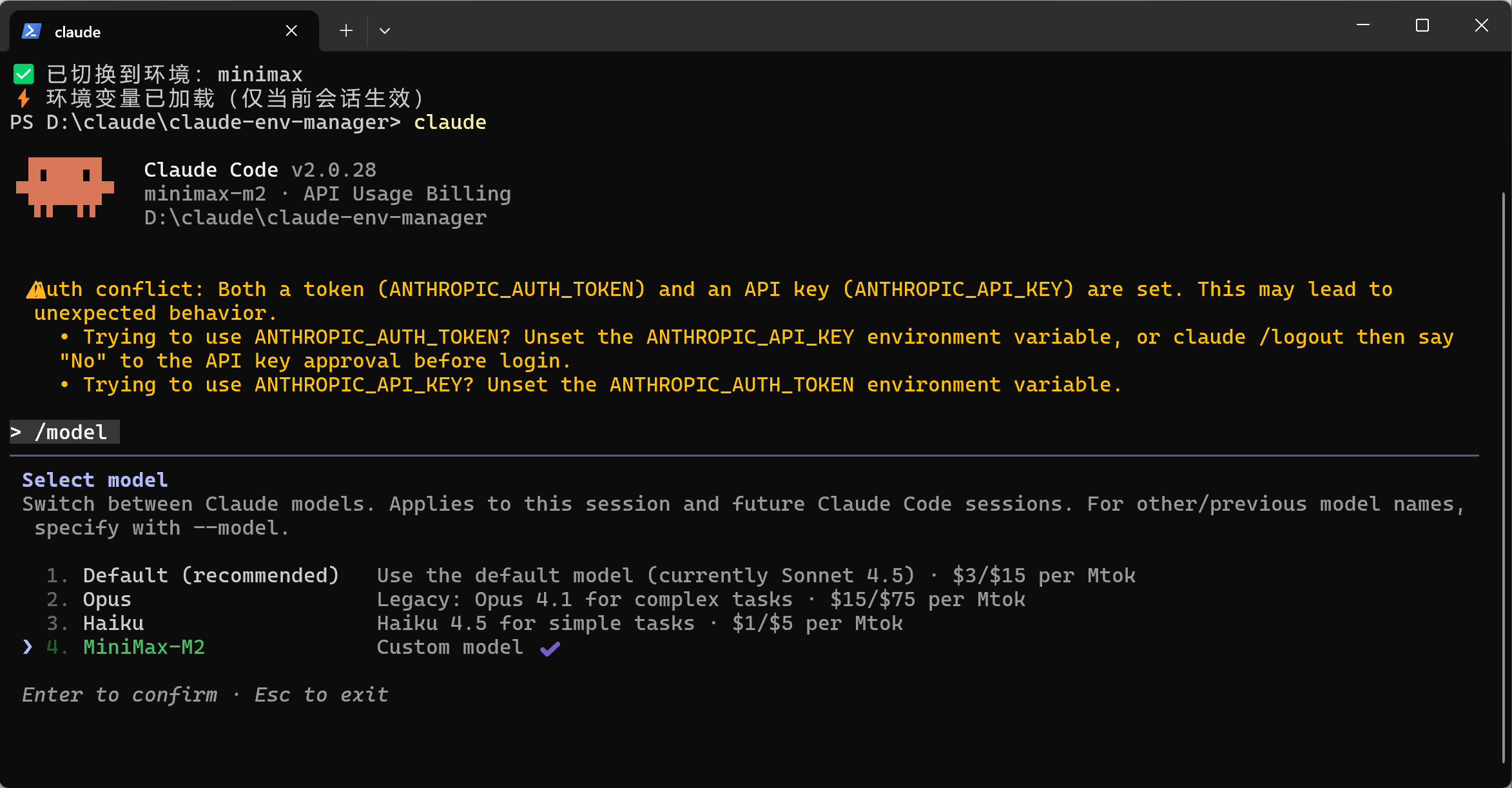Viewport: 1512px width, 788px height.
Task: Click the orange lightning bolt icon
Action: pos(24,99)
